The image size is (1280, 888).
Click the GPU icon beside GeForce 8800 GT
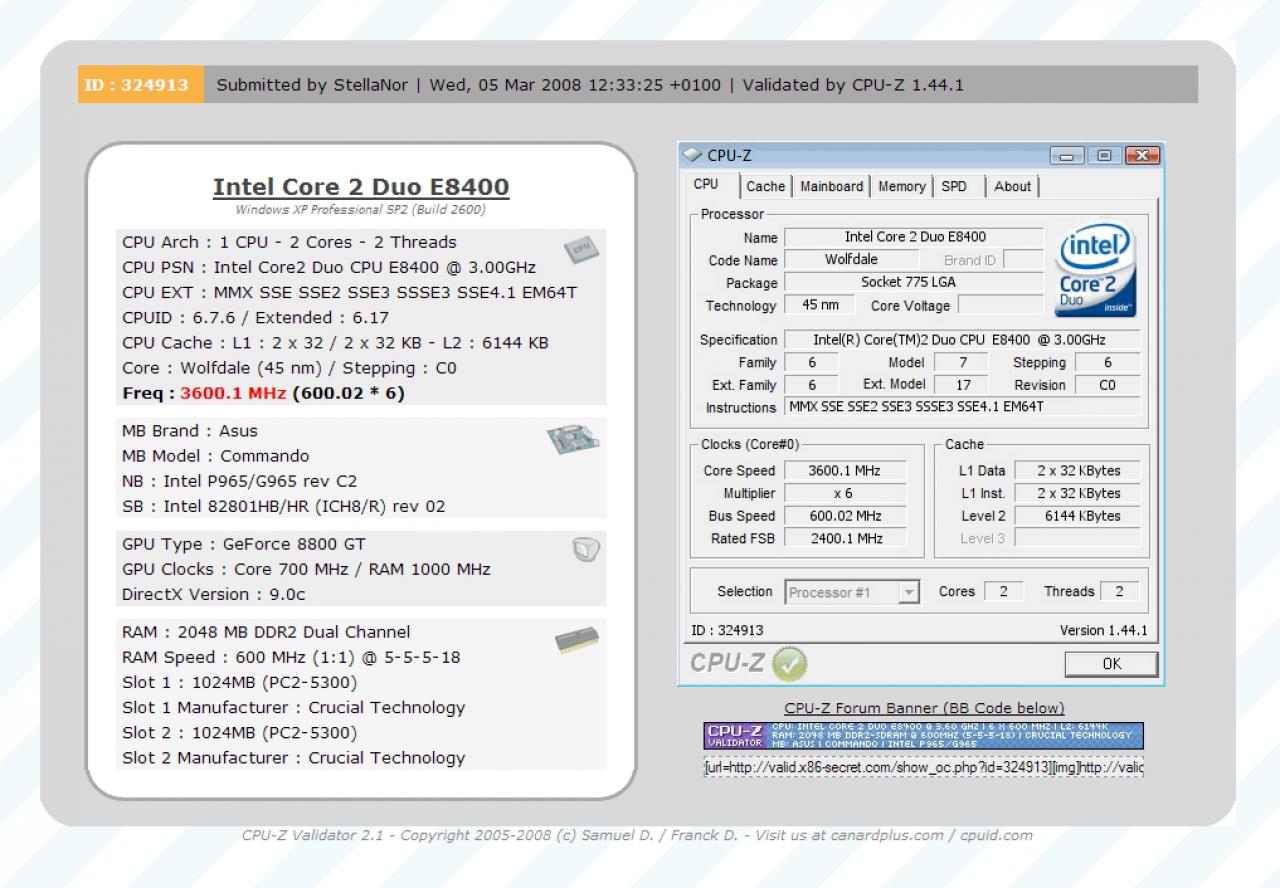point(586,549)
